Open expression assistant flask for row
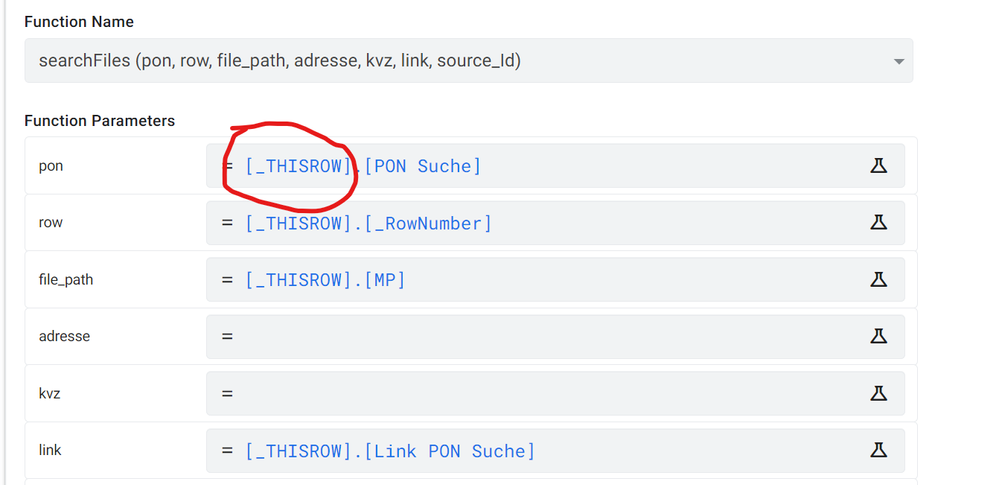This screenshot has width=999, height=485. click(x=879, y=222)
